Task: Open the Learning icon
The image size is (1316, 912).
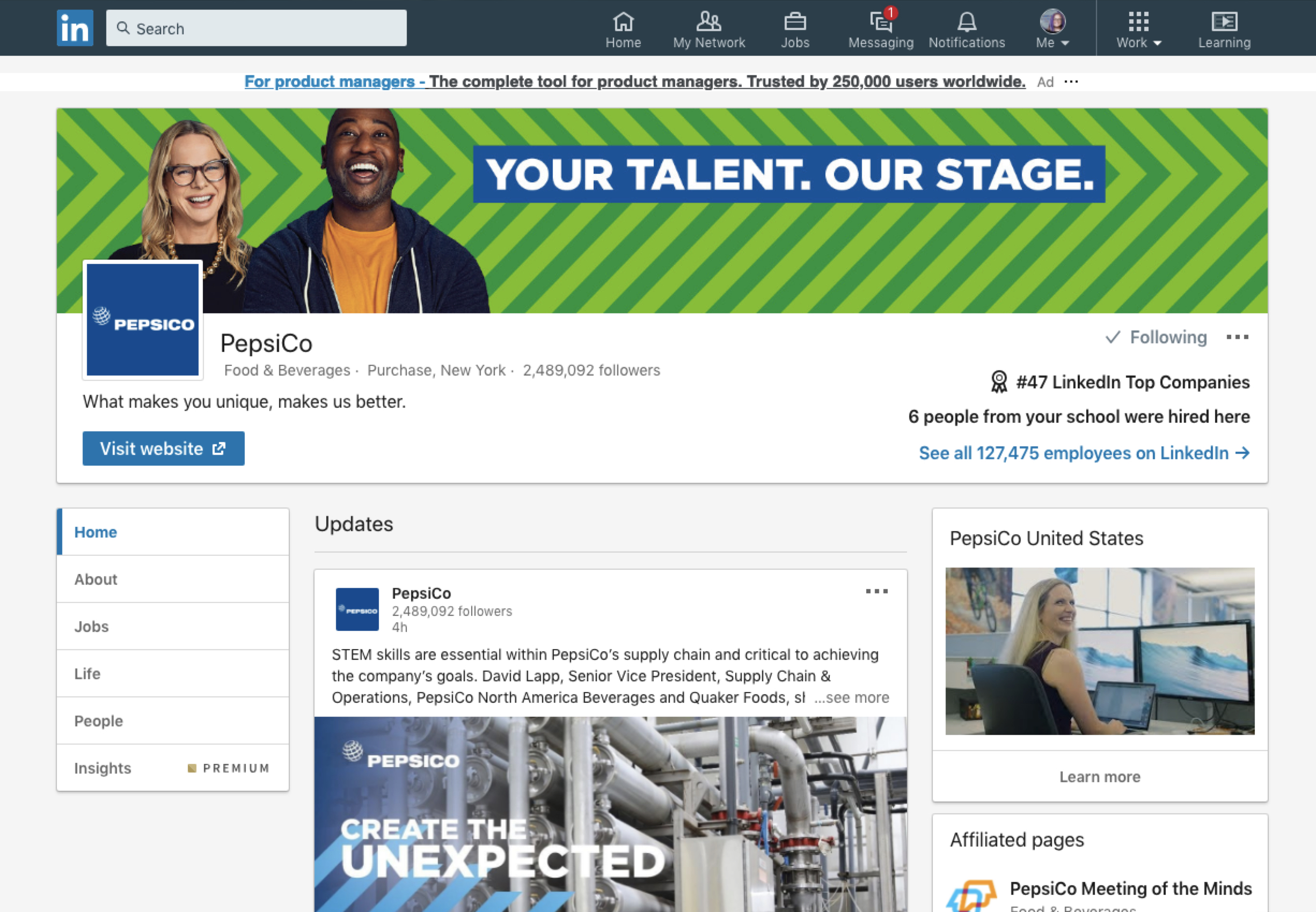Action: click(x=1224, y=30)
